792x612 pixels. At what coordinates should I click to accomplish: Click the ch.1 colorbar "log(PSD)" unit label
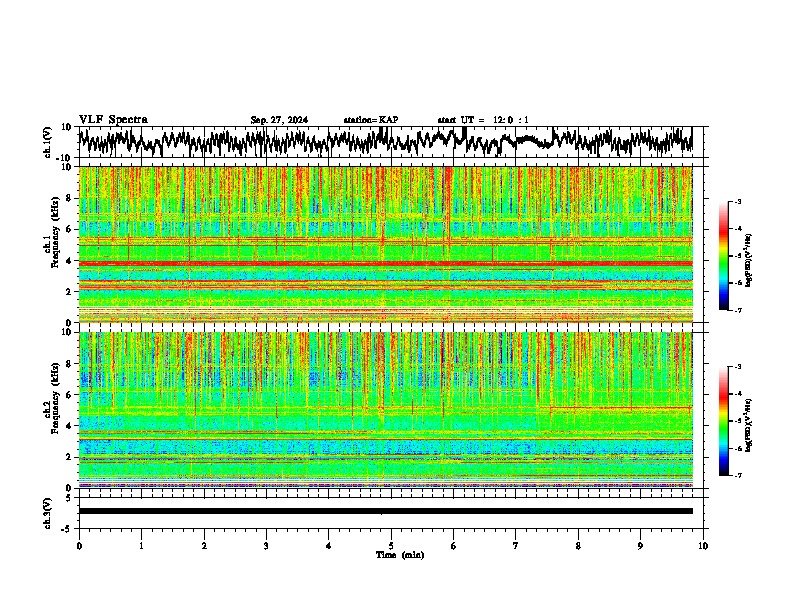(749, 260)
